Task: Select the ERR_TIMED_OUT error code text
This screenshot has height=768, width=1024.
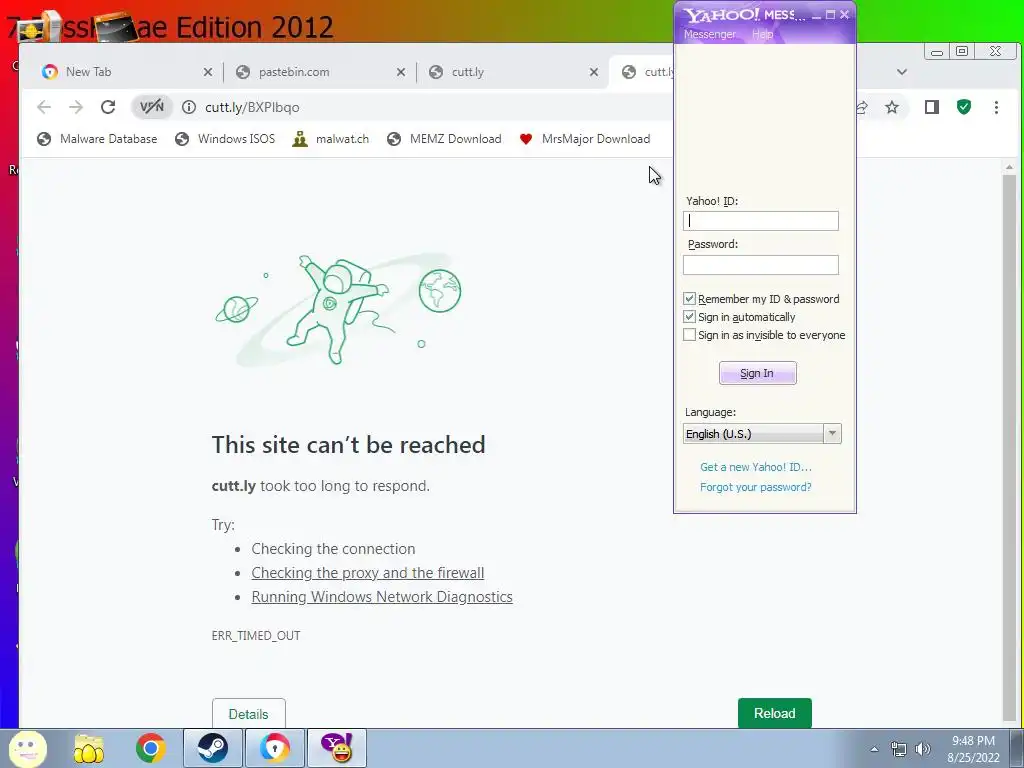Action: [256, 635]
